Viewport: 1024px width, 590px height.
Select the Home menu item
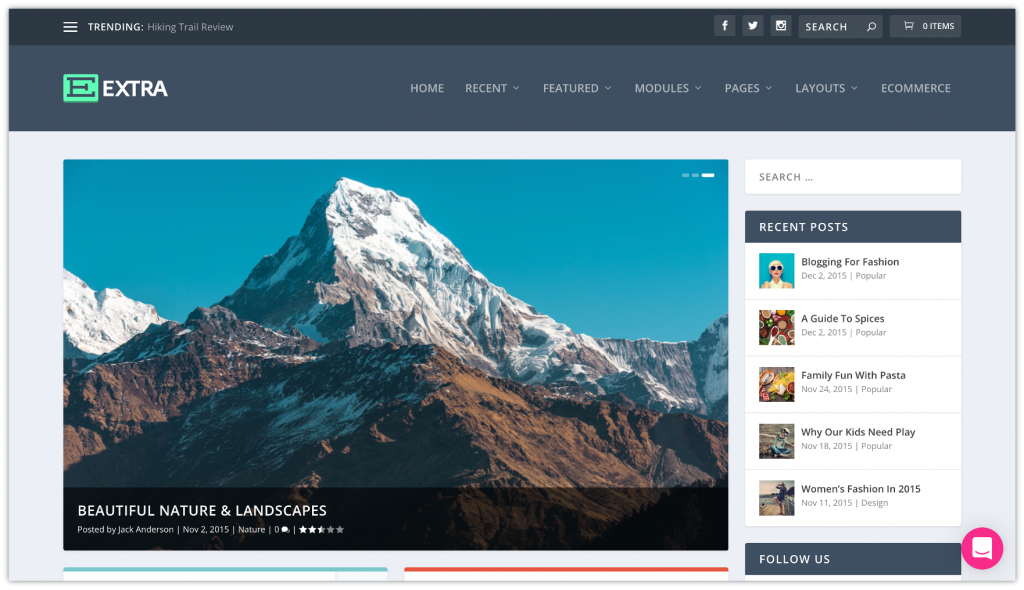[x=427, y=88]
